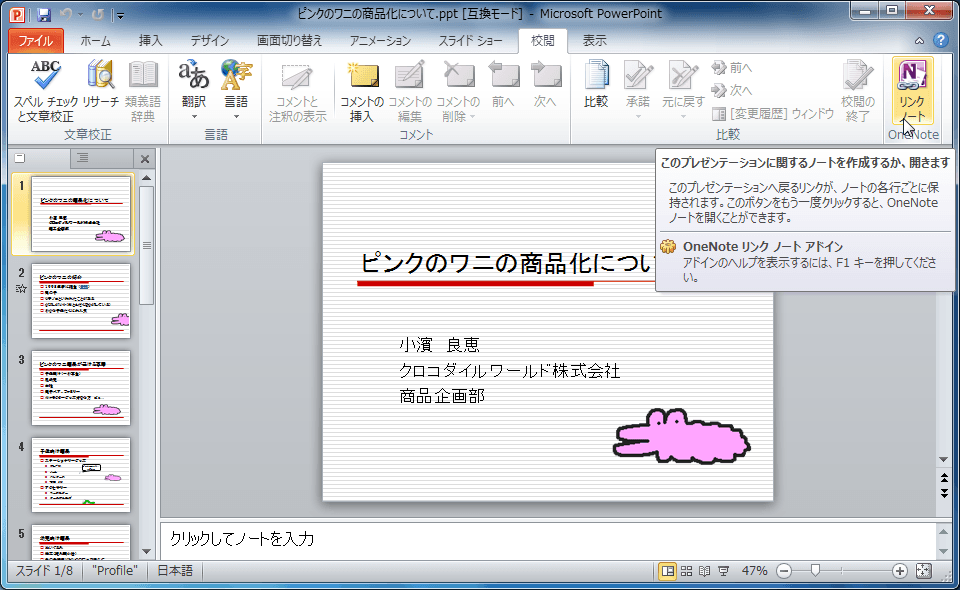
Task: Click the Save icon in Quick Access Toolbar
Action: click(x=43, y=14)
